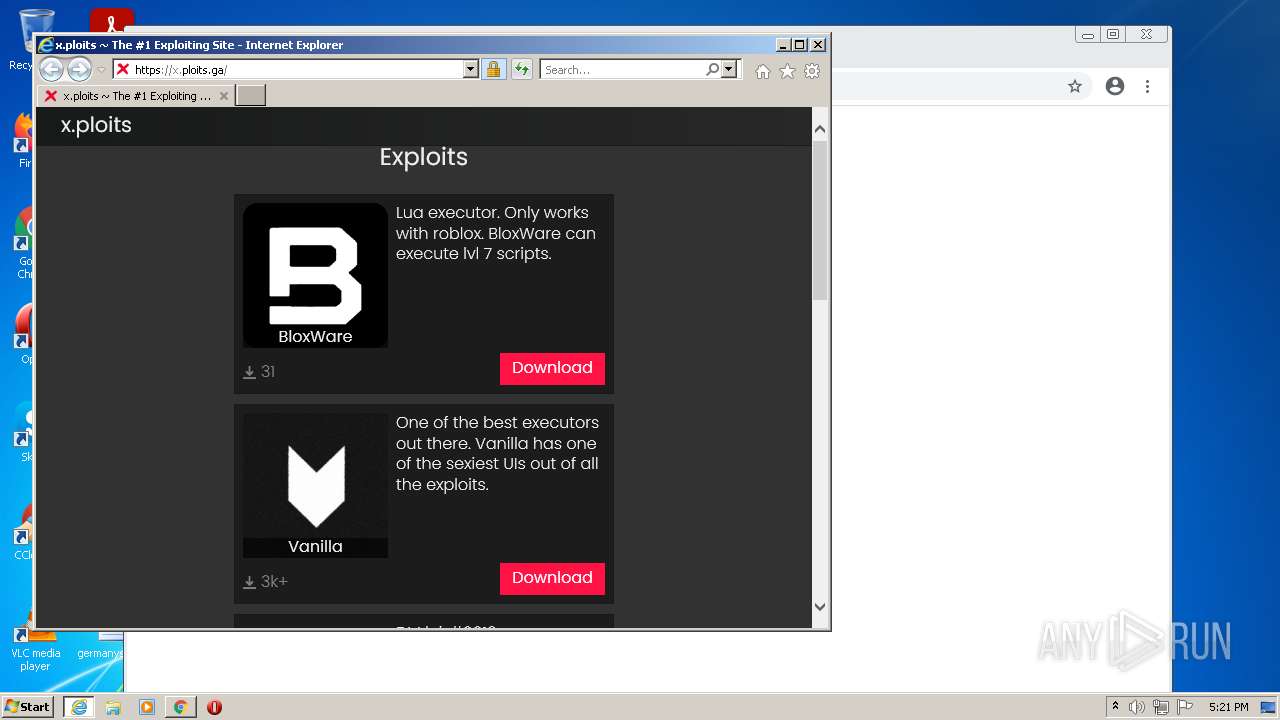Click the Vanilla 3k+ download count icon

click(250, 582)
